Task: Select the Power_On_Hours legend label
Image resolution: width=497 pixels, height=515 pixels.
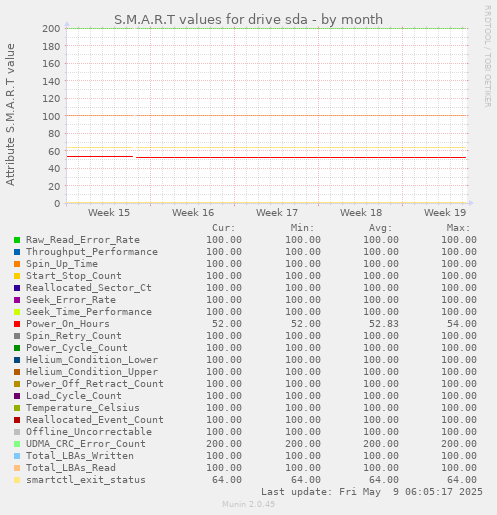Action: pyautogui.click(x=68, y=324)
